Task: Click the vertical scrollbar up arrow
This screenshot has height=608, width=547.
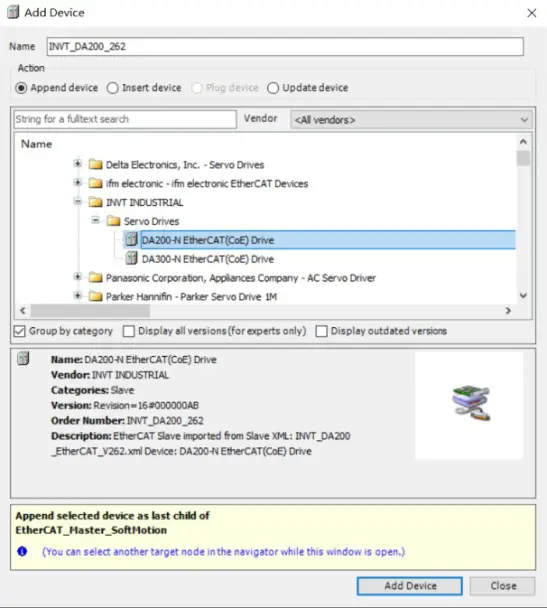Action: click(523, 142)
